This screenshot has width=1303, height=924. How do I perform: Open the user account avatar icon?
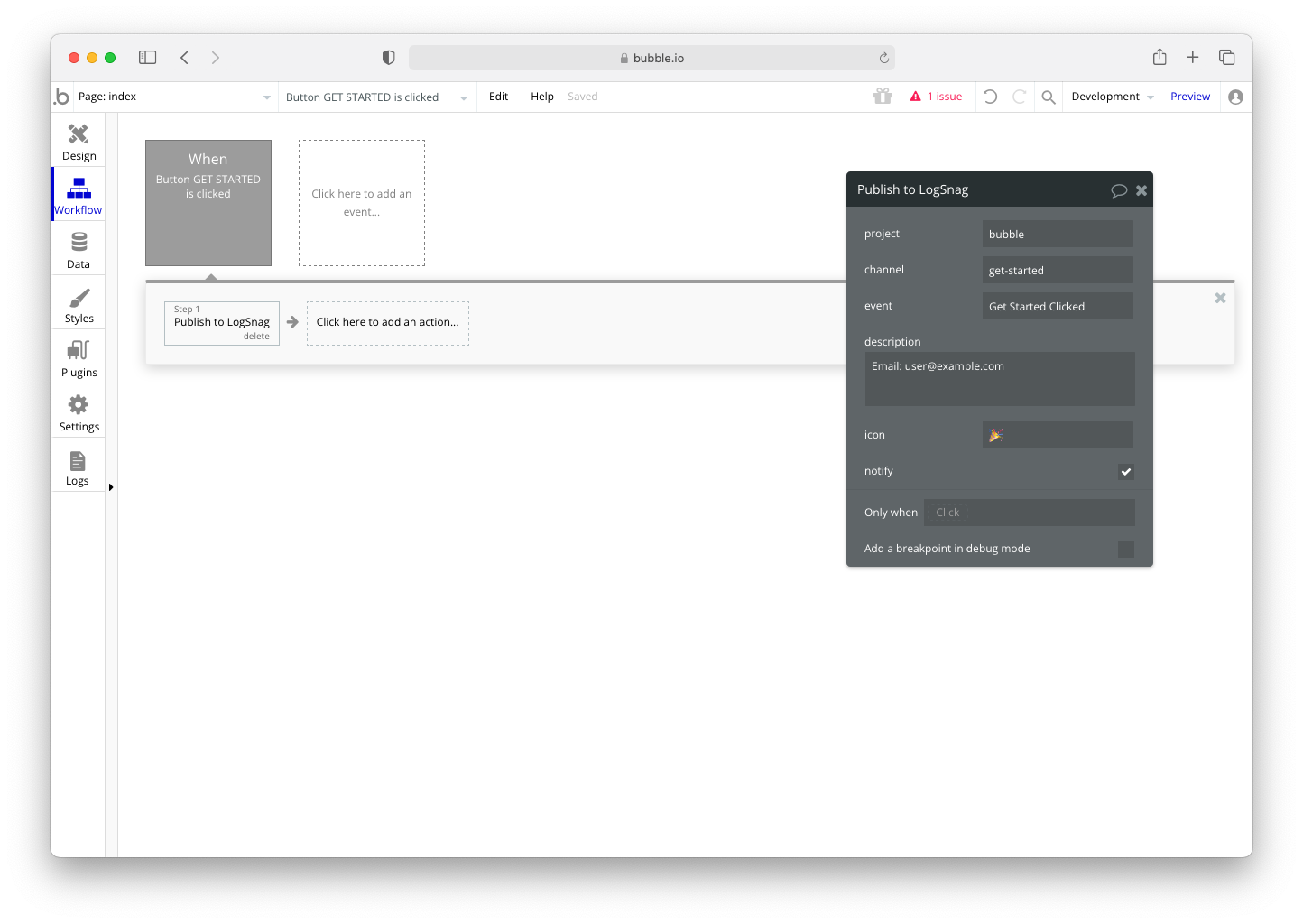click(x=1235, y=97)
